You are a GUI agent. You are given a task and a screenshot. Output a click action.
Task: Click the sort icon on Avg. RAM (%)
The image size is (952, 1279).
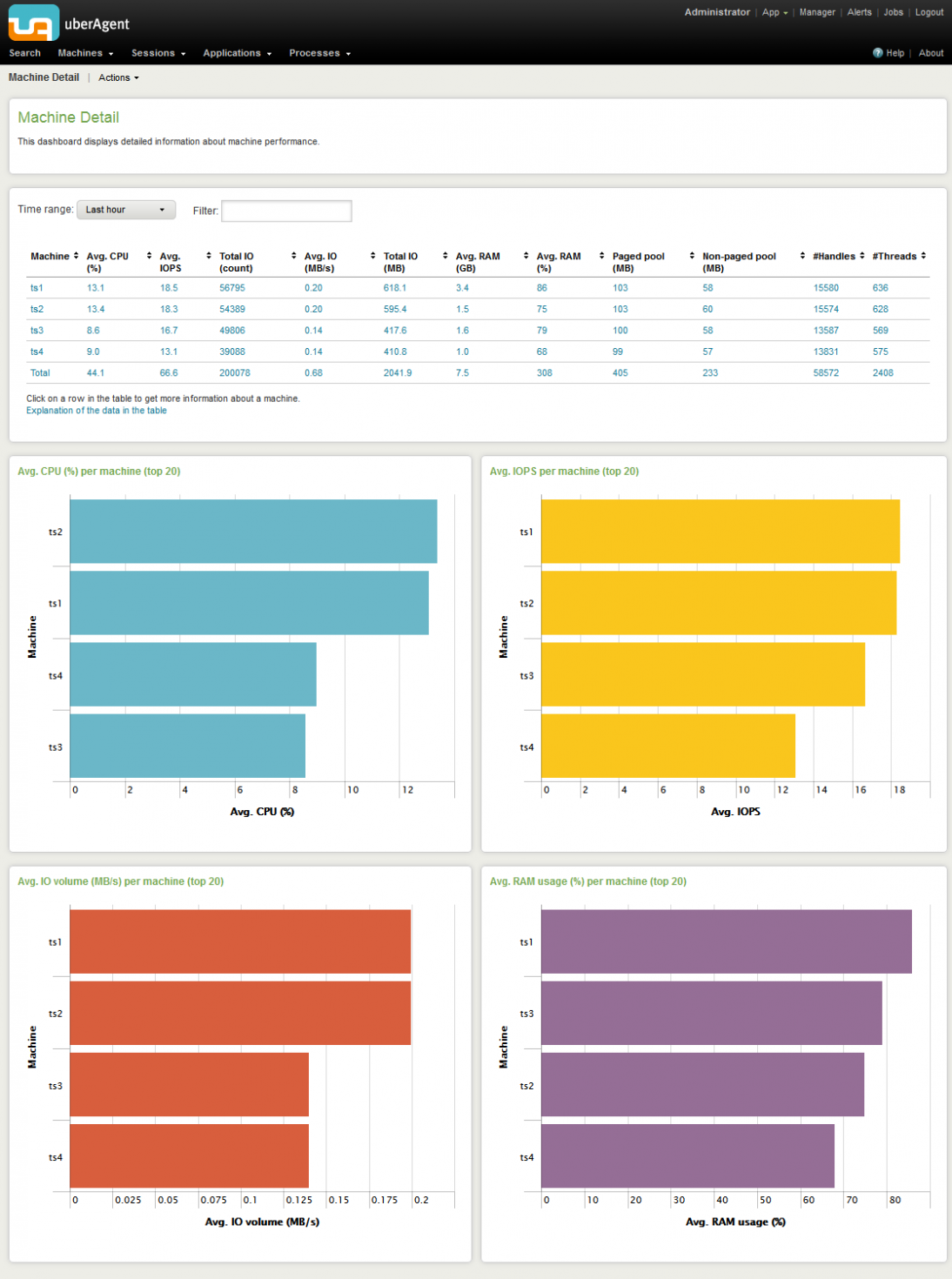pyautogui.click(x=600, y=256)
